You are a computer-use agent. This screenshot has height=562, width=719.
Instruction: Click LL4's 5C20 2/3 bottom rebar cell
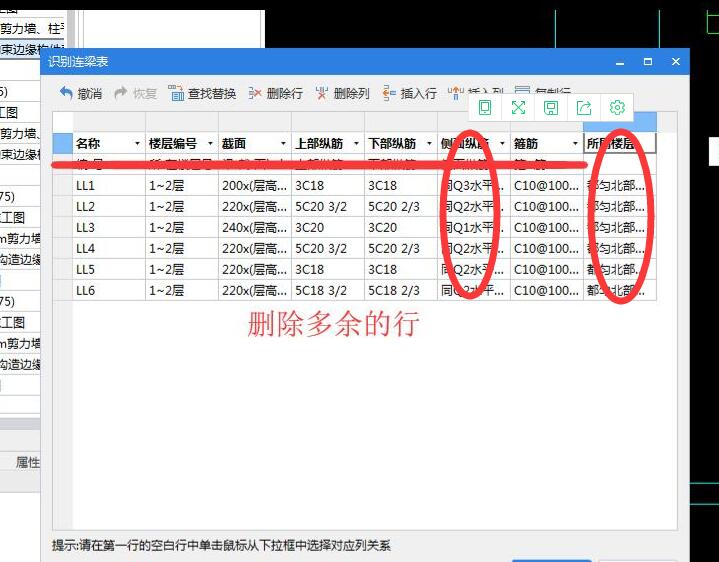(401, 248)
